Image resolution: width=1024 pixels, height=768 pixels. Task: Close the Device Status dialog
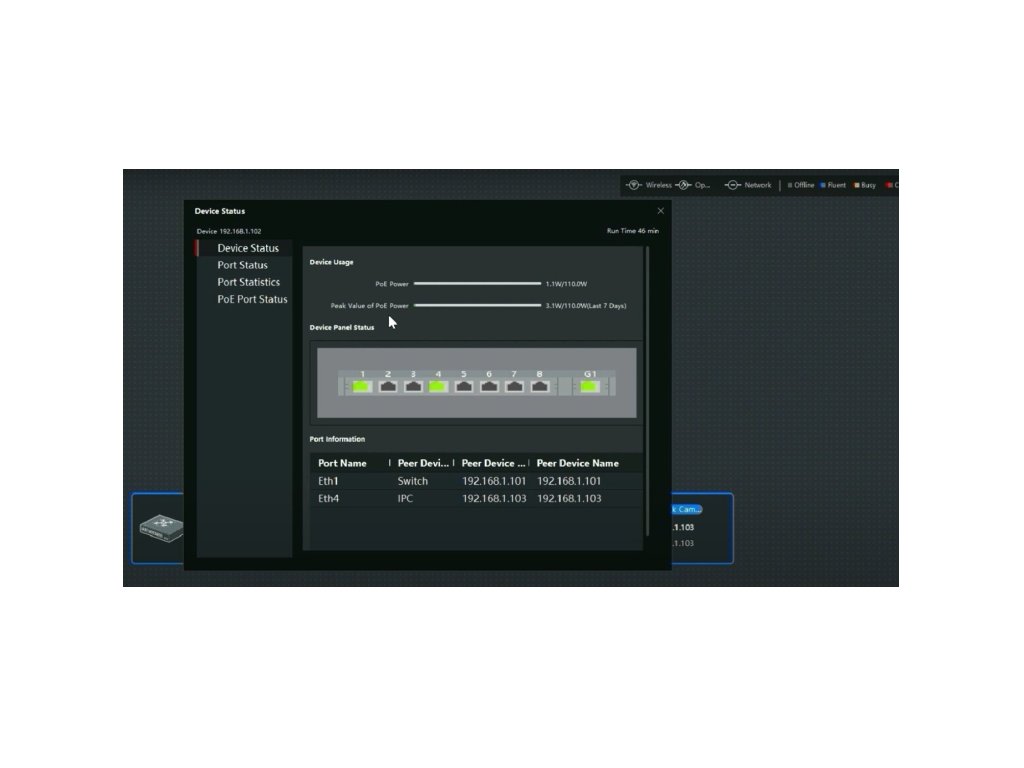point(660,211)
